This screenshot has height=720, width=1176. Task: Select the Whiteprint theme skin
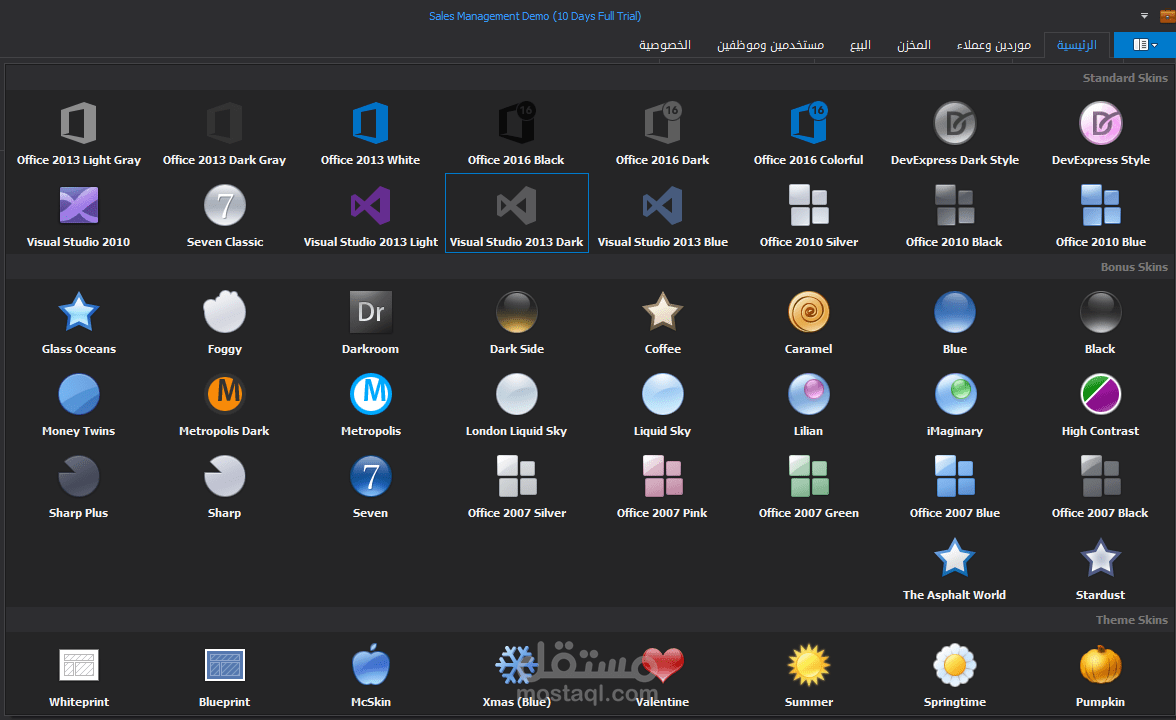coord(79,676)
